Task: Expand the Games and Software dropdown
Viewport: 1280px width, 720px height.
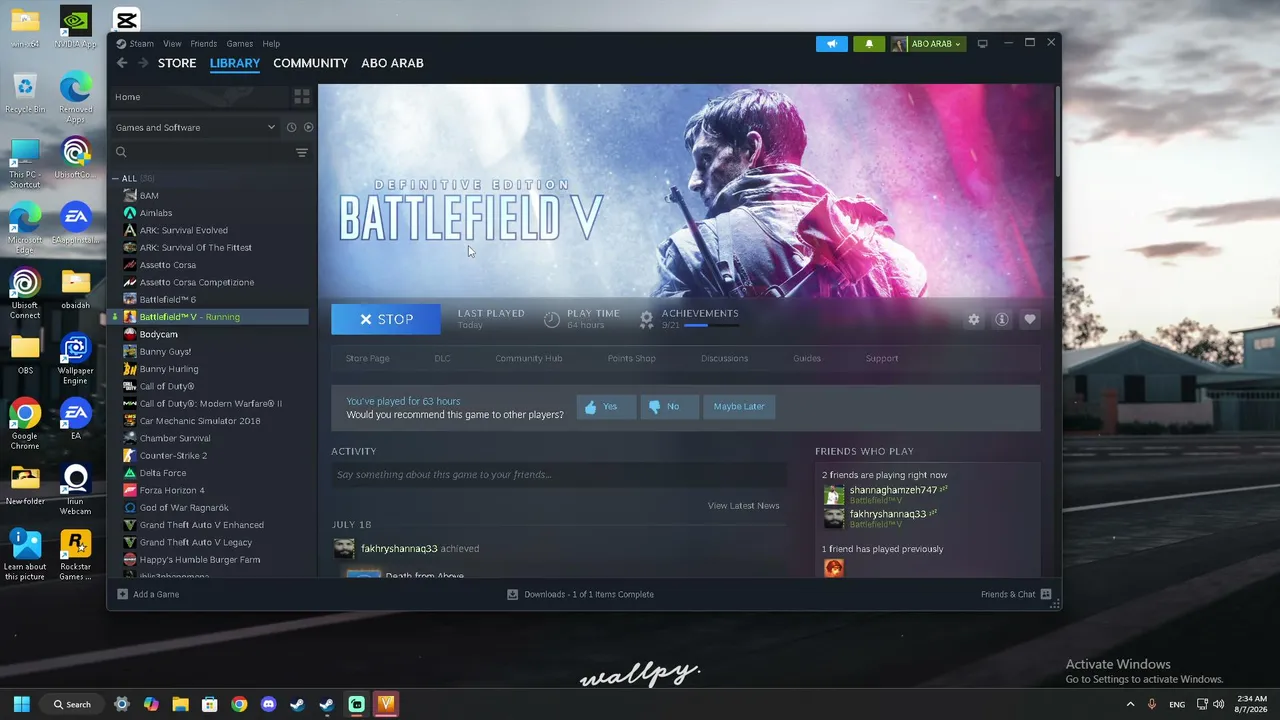Action: [x=195, y=127]
